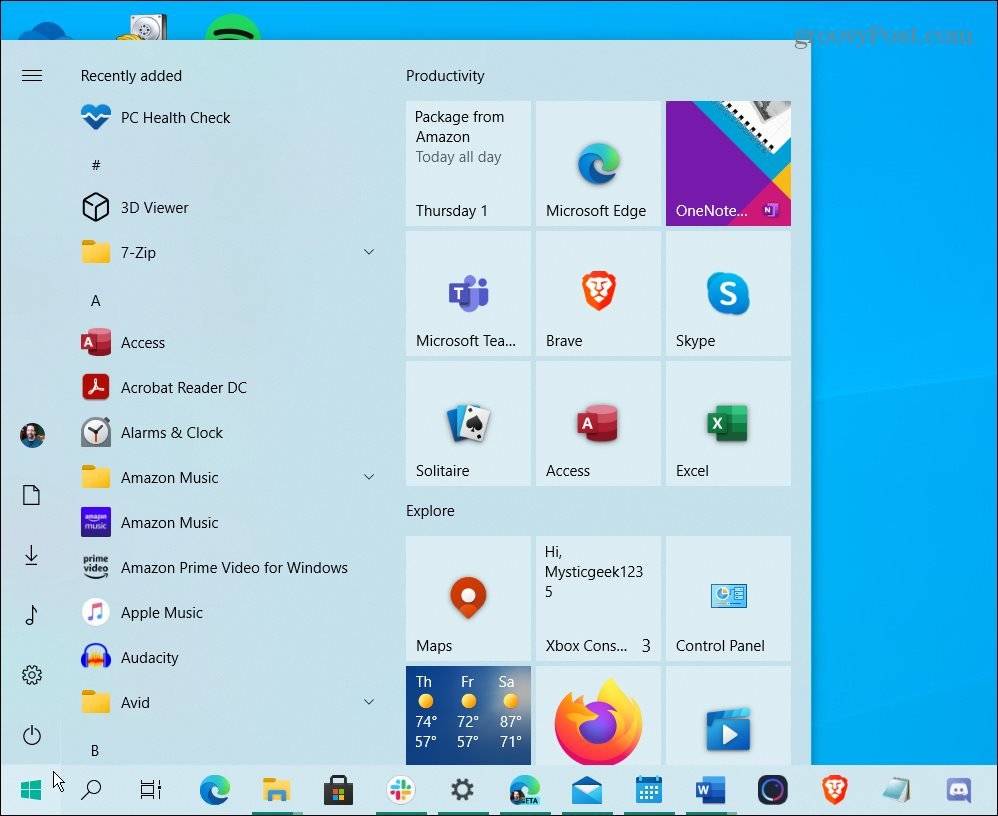This screenshot has width=998, height=816.
Task: Launch the Excel tile
Action: click(728, 423)
